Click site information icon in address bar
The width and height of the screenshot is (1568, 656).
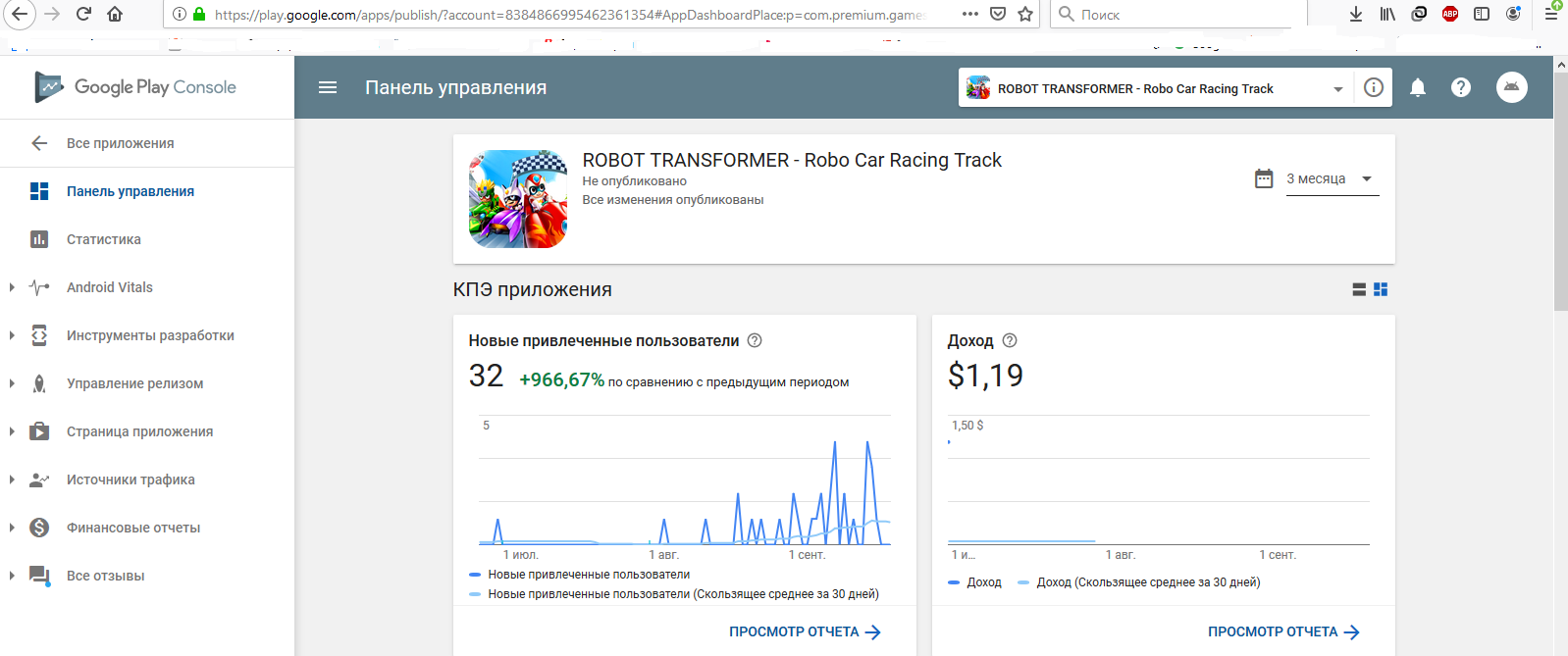coord(179,14)
